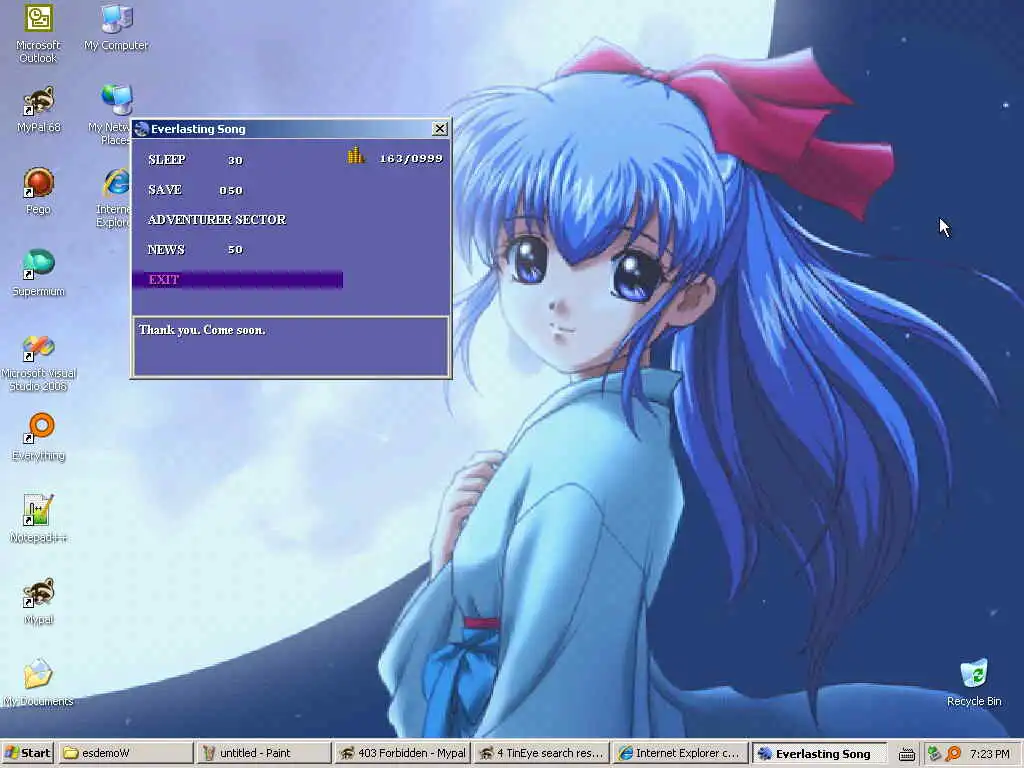Click the SAVE price value 050
This screenshot has width=1024, height=768.
231,190
